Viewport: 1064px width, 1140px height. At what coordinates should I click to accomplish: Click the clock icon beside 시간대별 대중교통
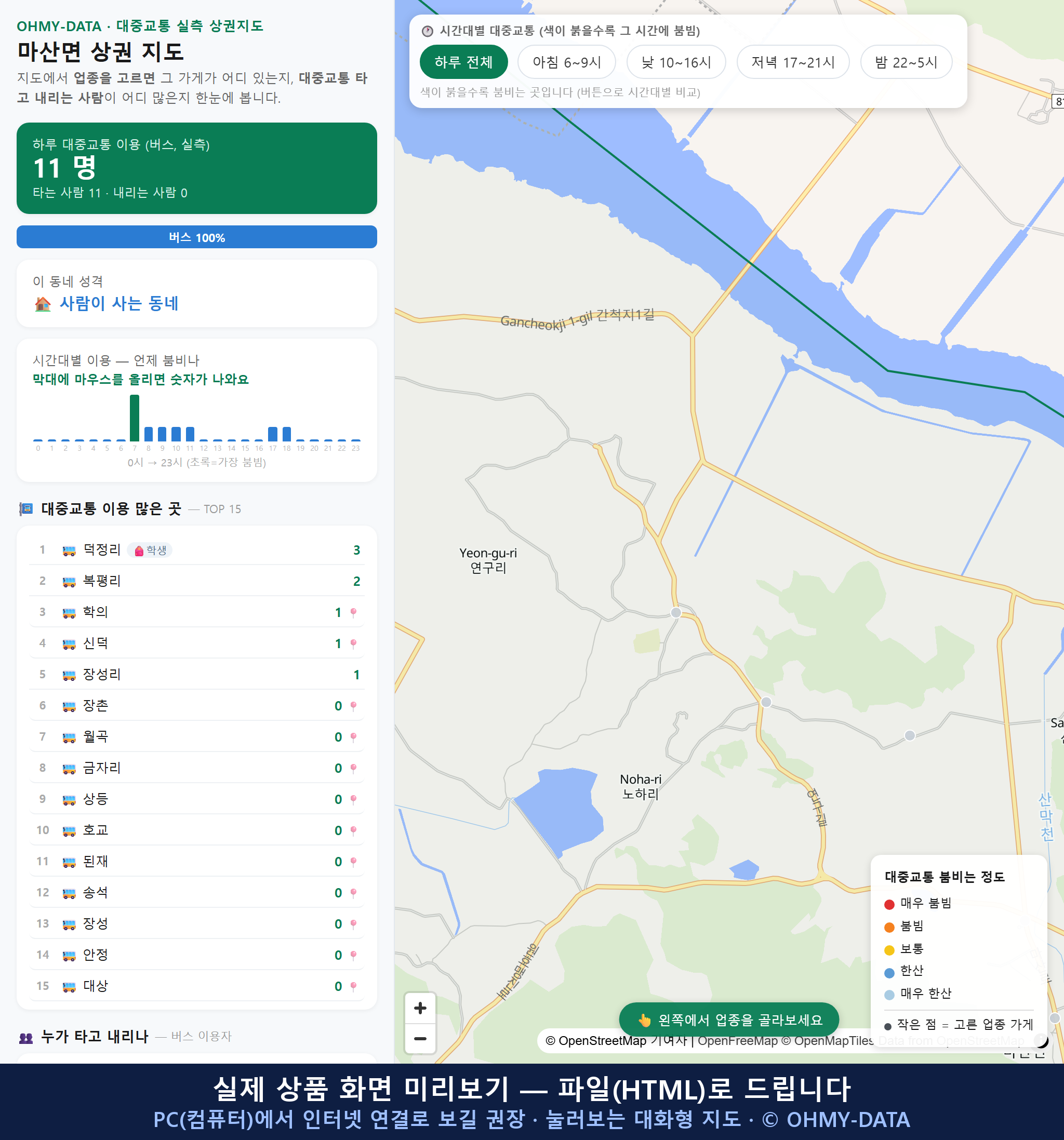tap(428, 31)
